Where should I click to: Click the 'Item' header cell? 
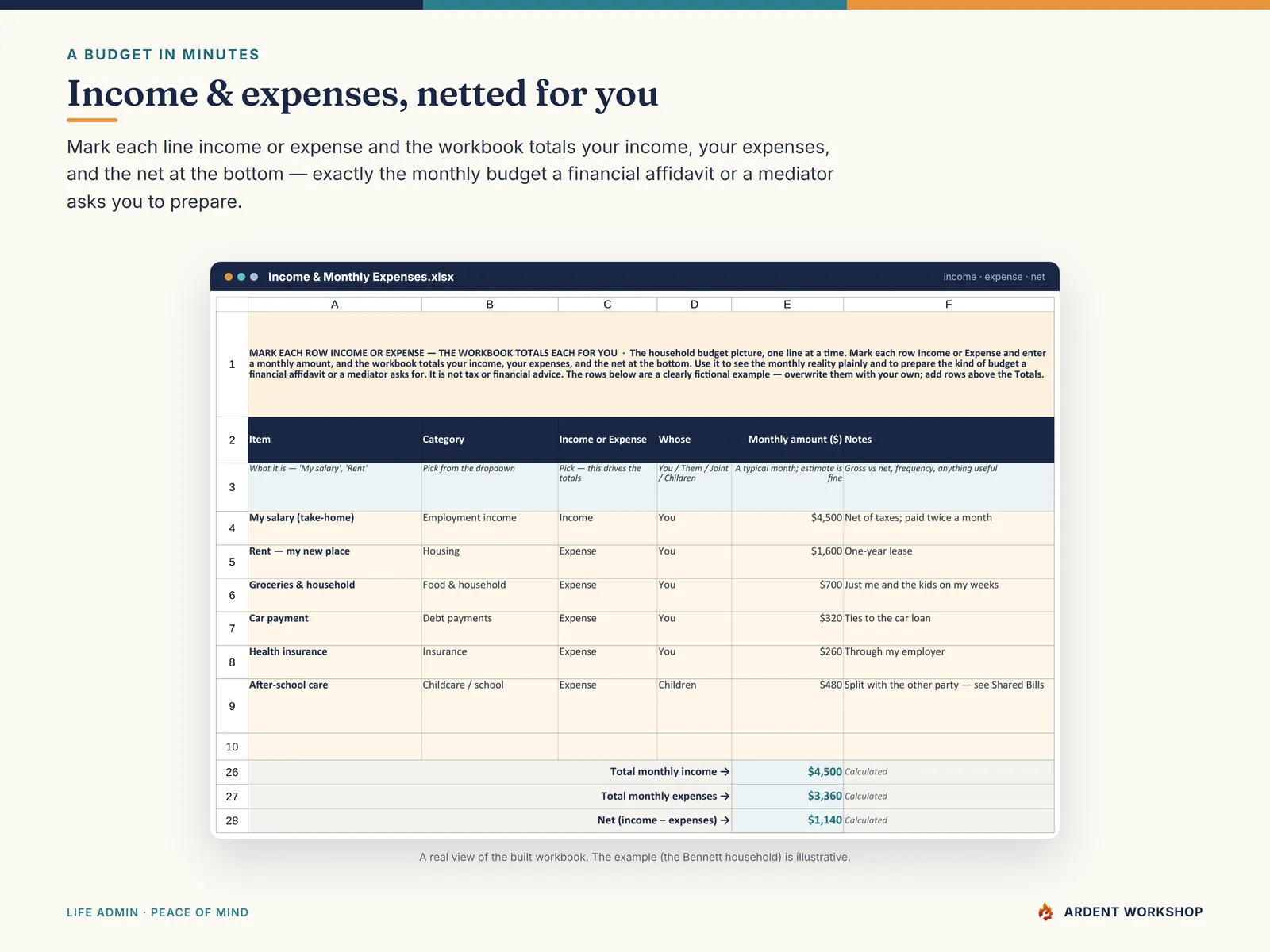click(x=334, y=440)
